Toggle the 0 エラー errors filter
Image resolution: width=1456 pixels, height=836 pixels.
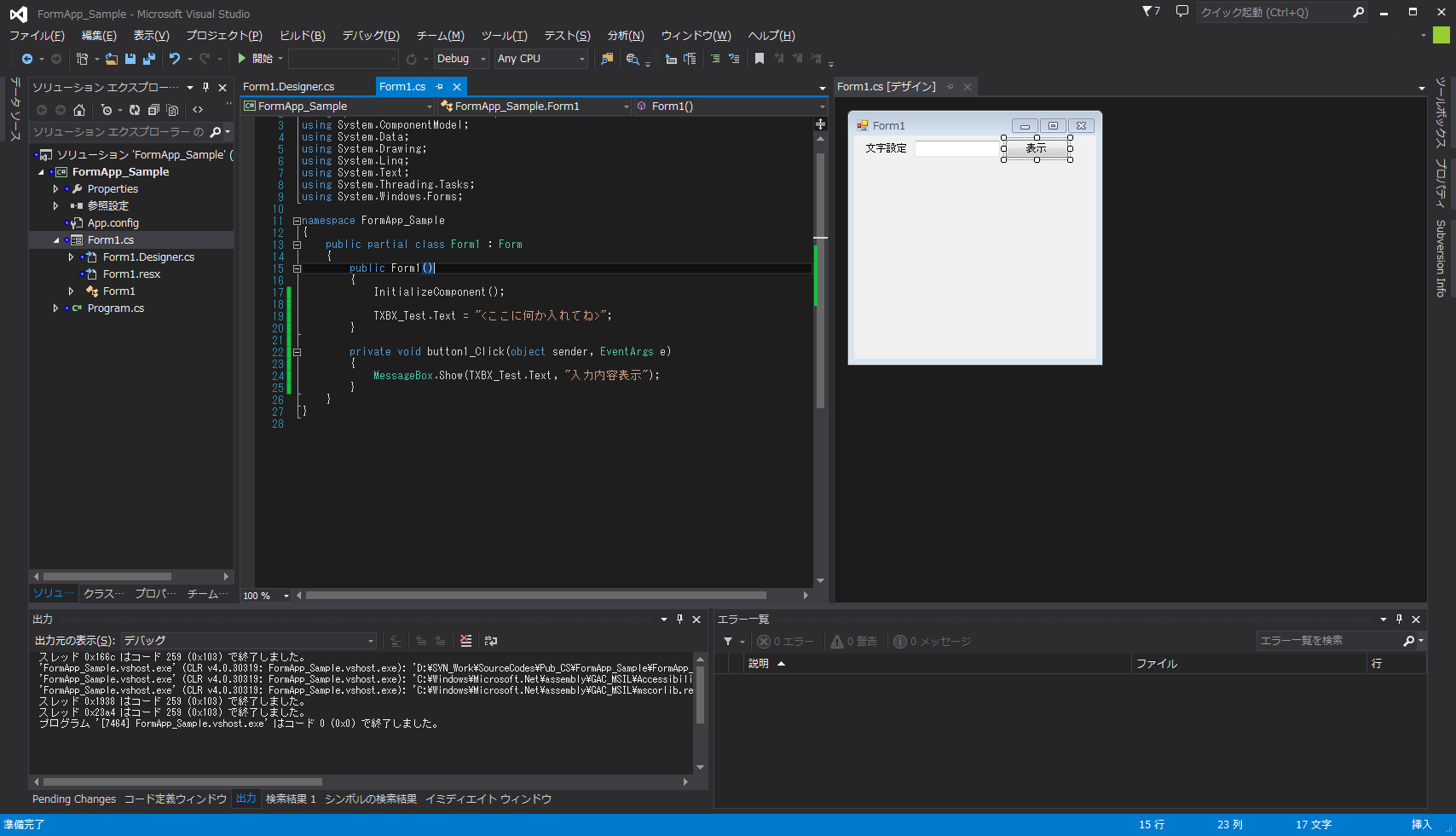pyautogui.click(x=785, y=642)
